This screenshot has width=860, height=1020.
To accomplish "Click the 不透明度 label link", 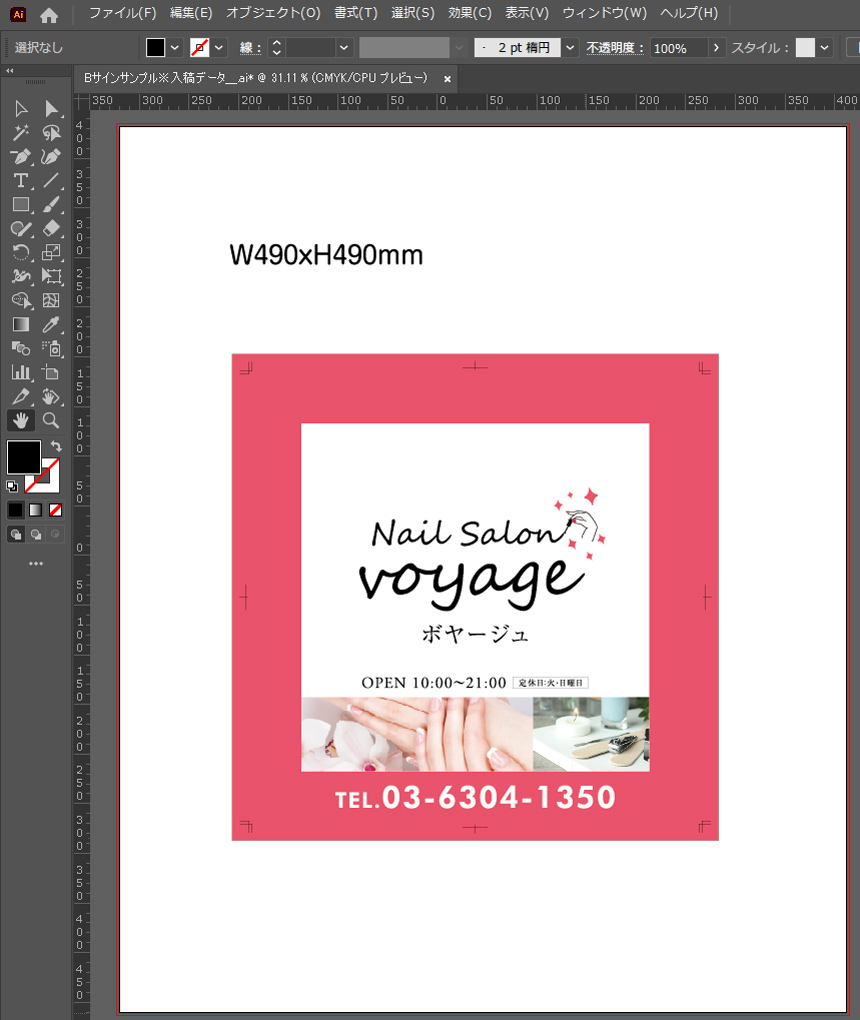I will pyautogui.click(x=615, y=48).
